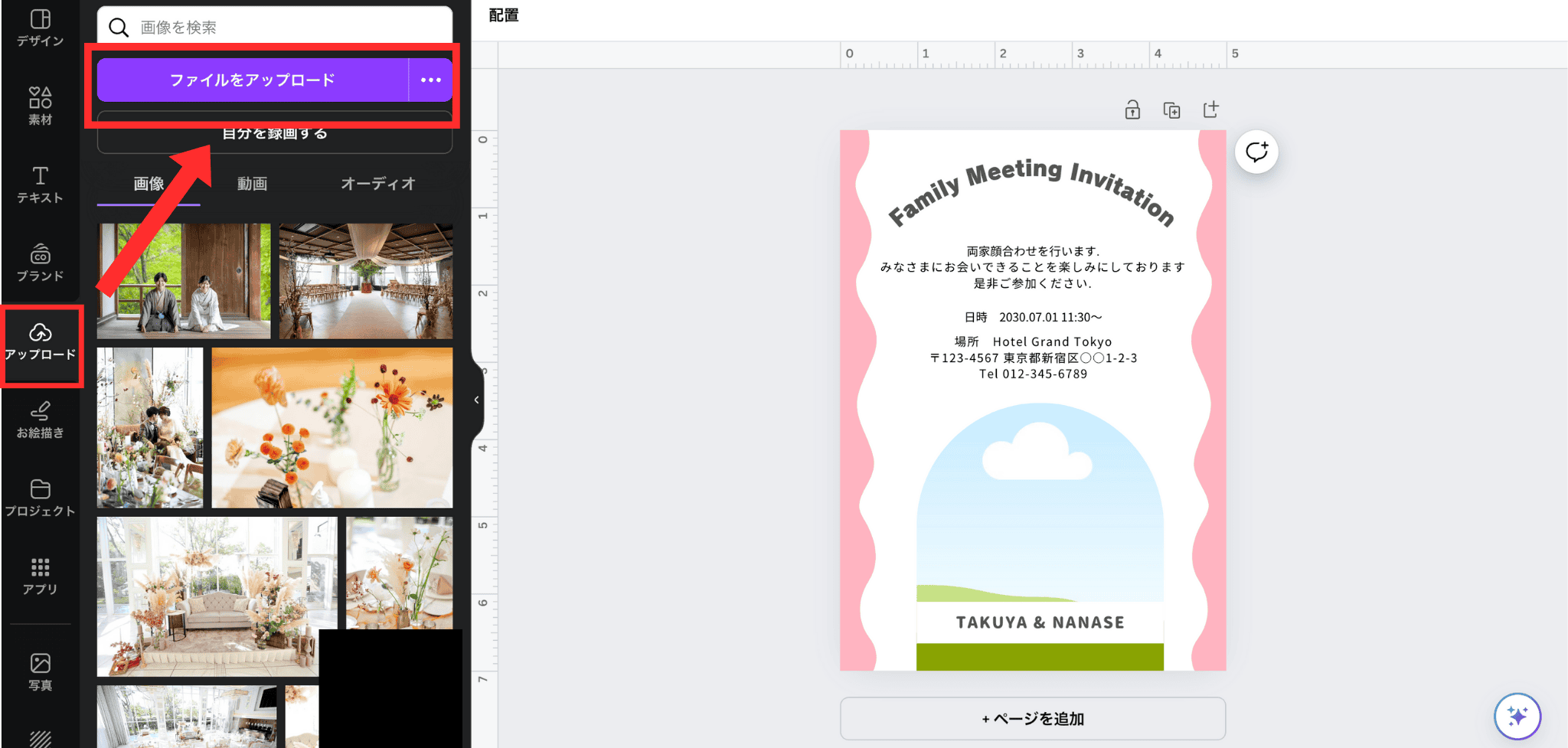Lock the page with padlock icon
The width and height of the screenshot is (1568, 748).
(1132, 110)
